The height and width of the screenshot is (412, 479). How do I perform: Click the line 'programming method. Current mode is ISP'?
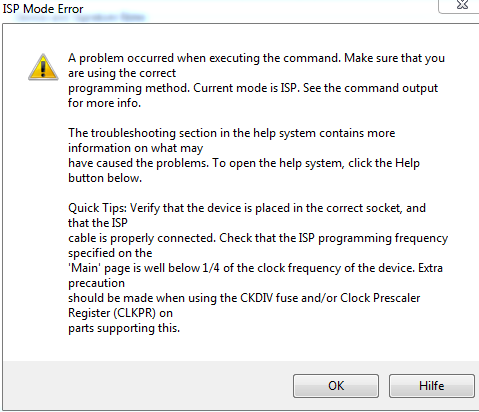[x=253, y=88]
